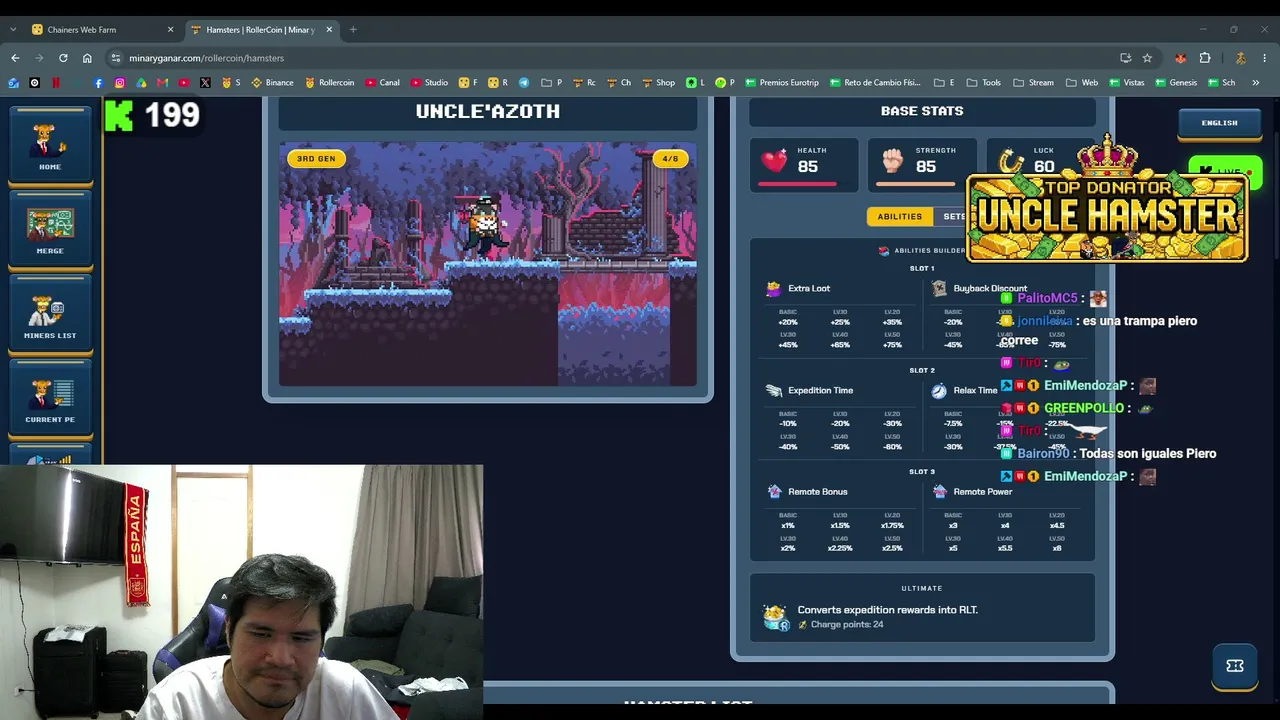Open the Vistas bookmark
The image size is (1280, 720).
tap(1126, 83)
